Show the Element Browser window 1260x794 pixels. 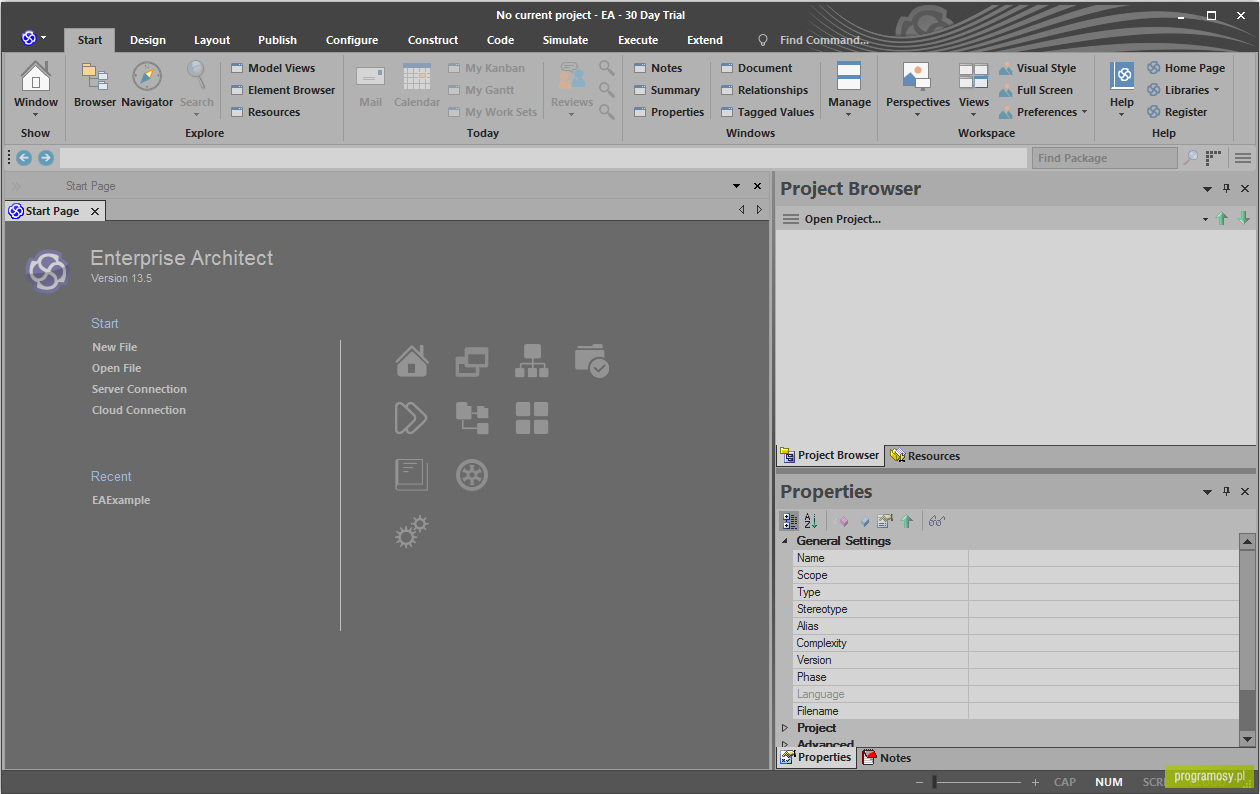pyautogui.click(x=283, y=90)
